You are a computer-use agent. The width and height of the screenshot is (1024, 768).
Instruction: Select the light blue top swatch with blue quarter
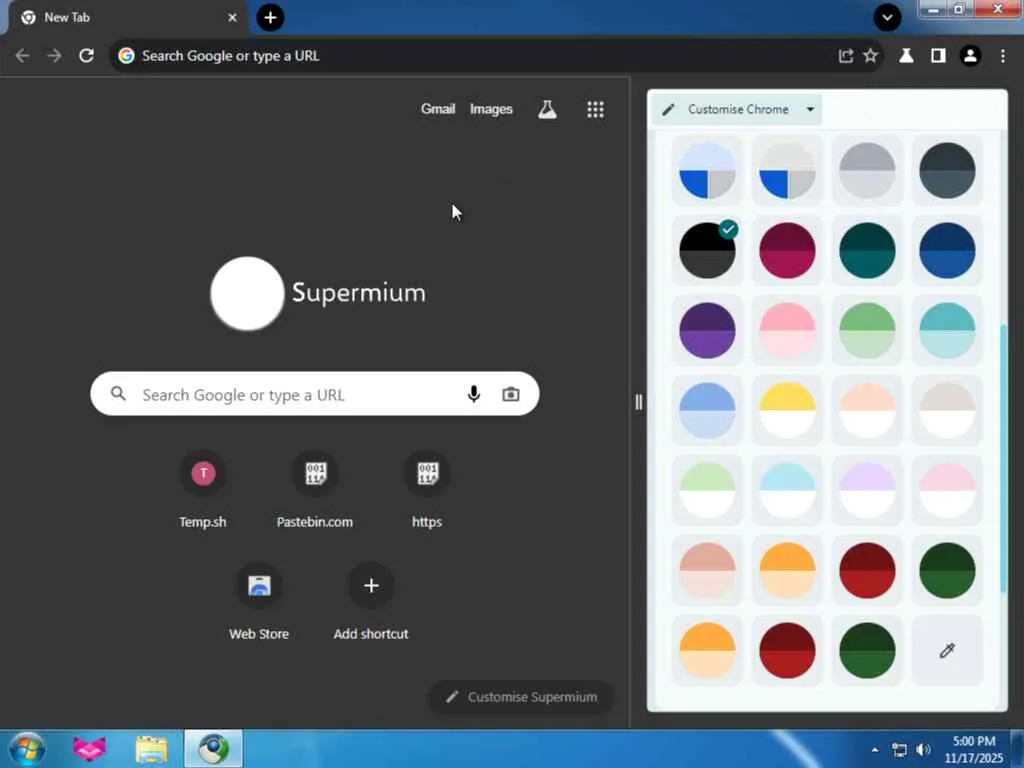[x=707, y=170]
